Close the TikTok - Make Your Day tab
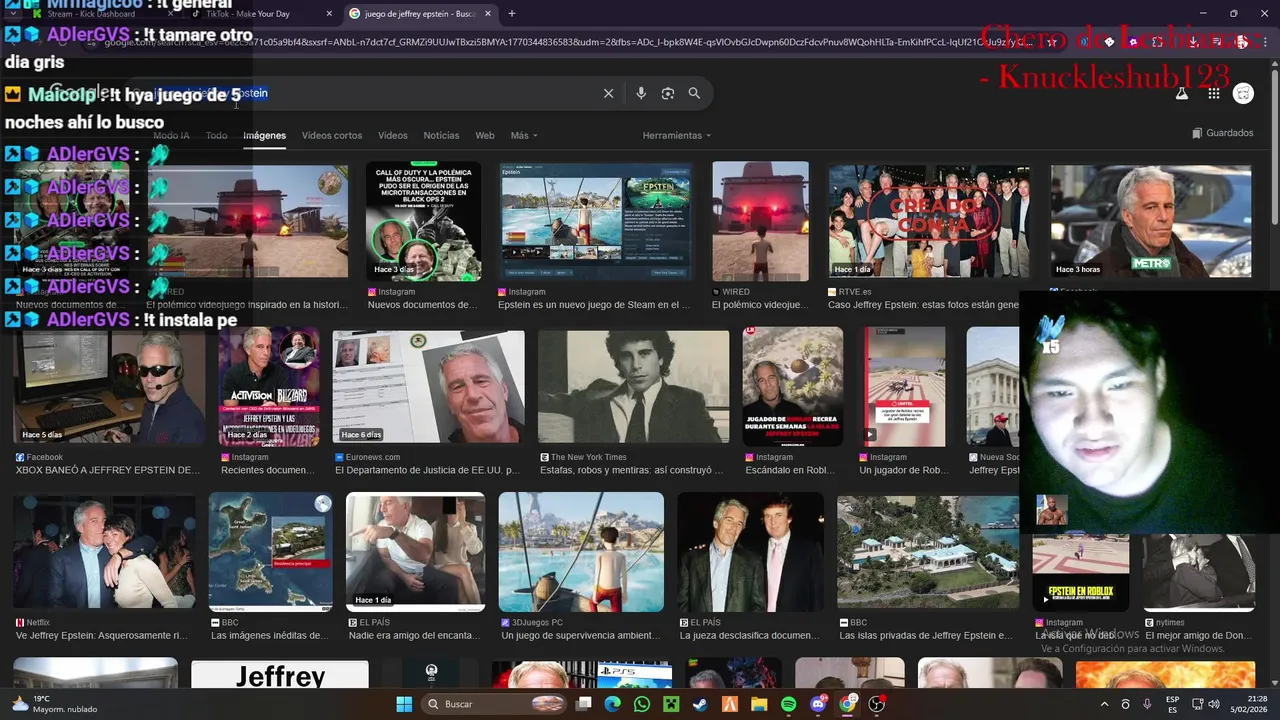1280x720 pixels. [x=330, y=14]
